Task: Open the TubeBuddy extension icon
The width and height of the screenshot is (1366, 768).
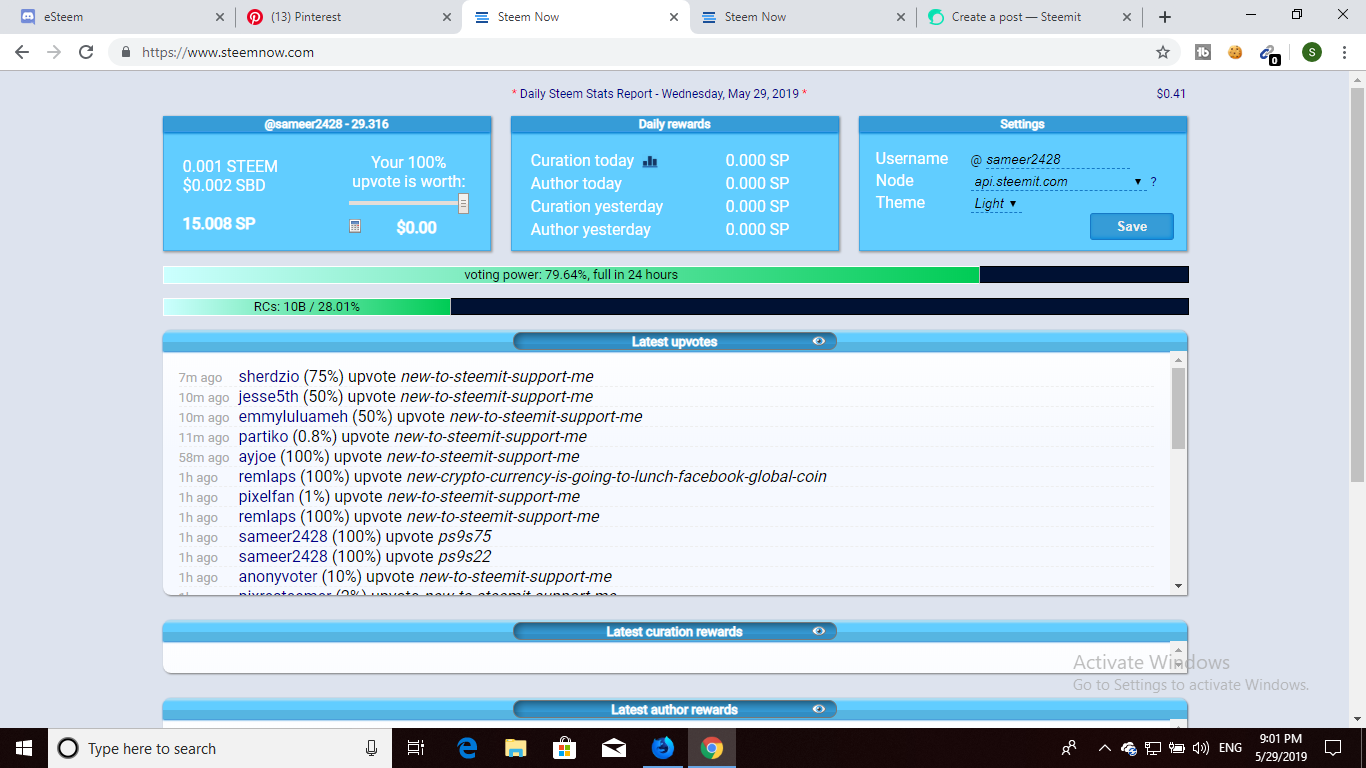Action: [1203, 52]
